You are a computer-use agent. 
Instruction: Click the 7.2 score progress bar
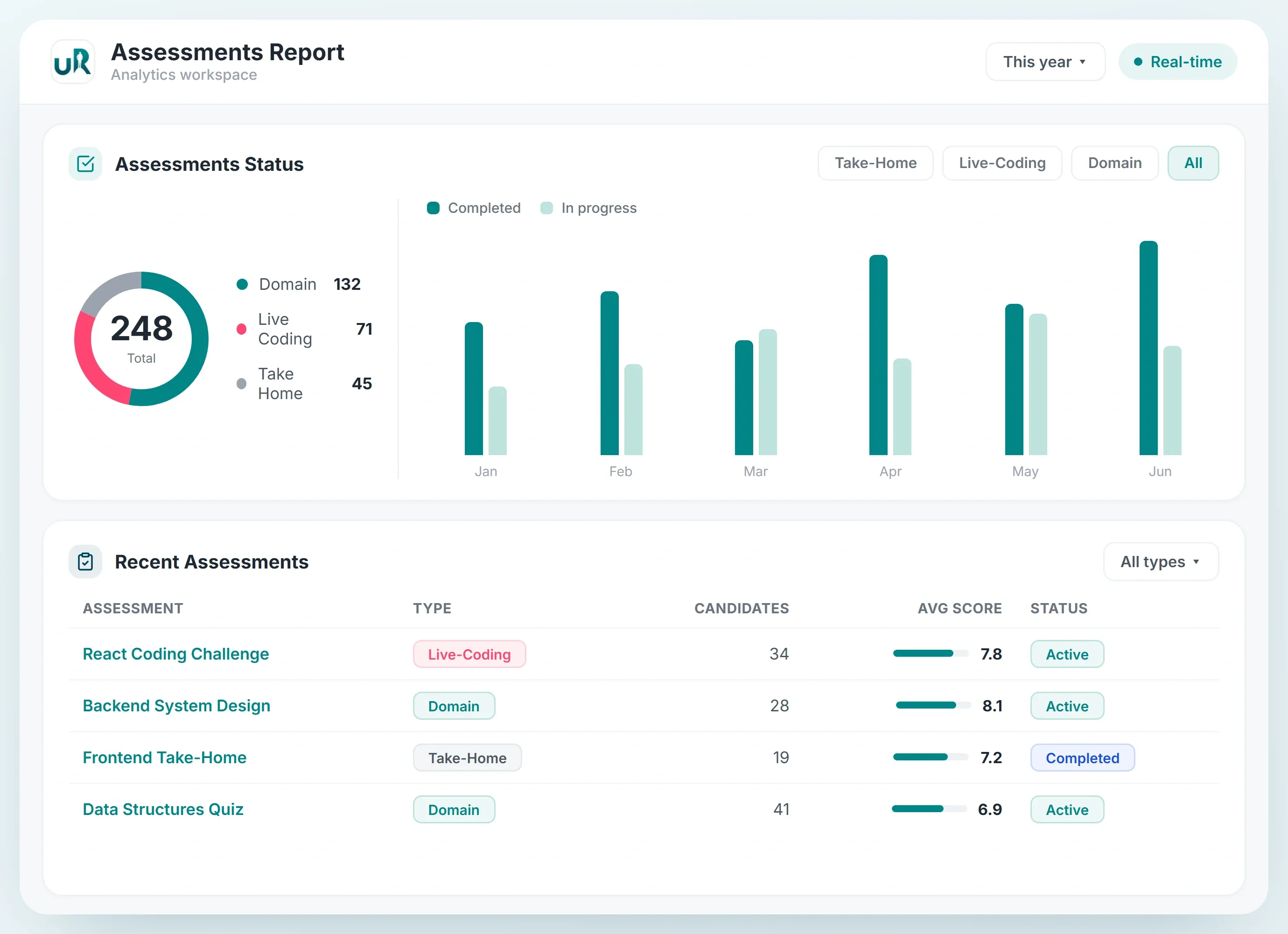[x=931, y=757]
